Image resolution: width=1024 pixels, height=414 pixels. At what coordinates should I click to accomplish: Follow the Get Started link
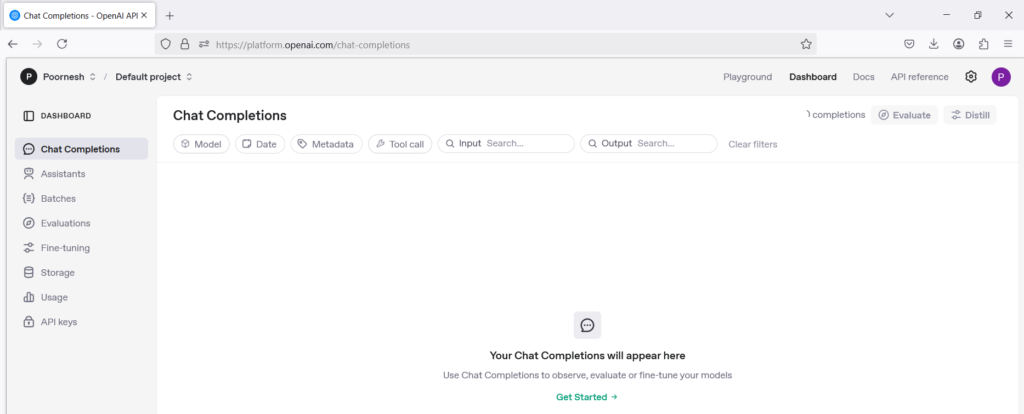(586, 397)
